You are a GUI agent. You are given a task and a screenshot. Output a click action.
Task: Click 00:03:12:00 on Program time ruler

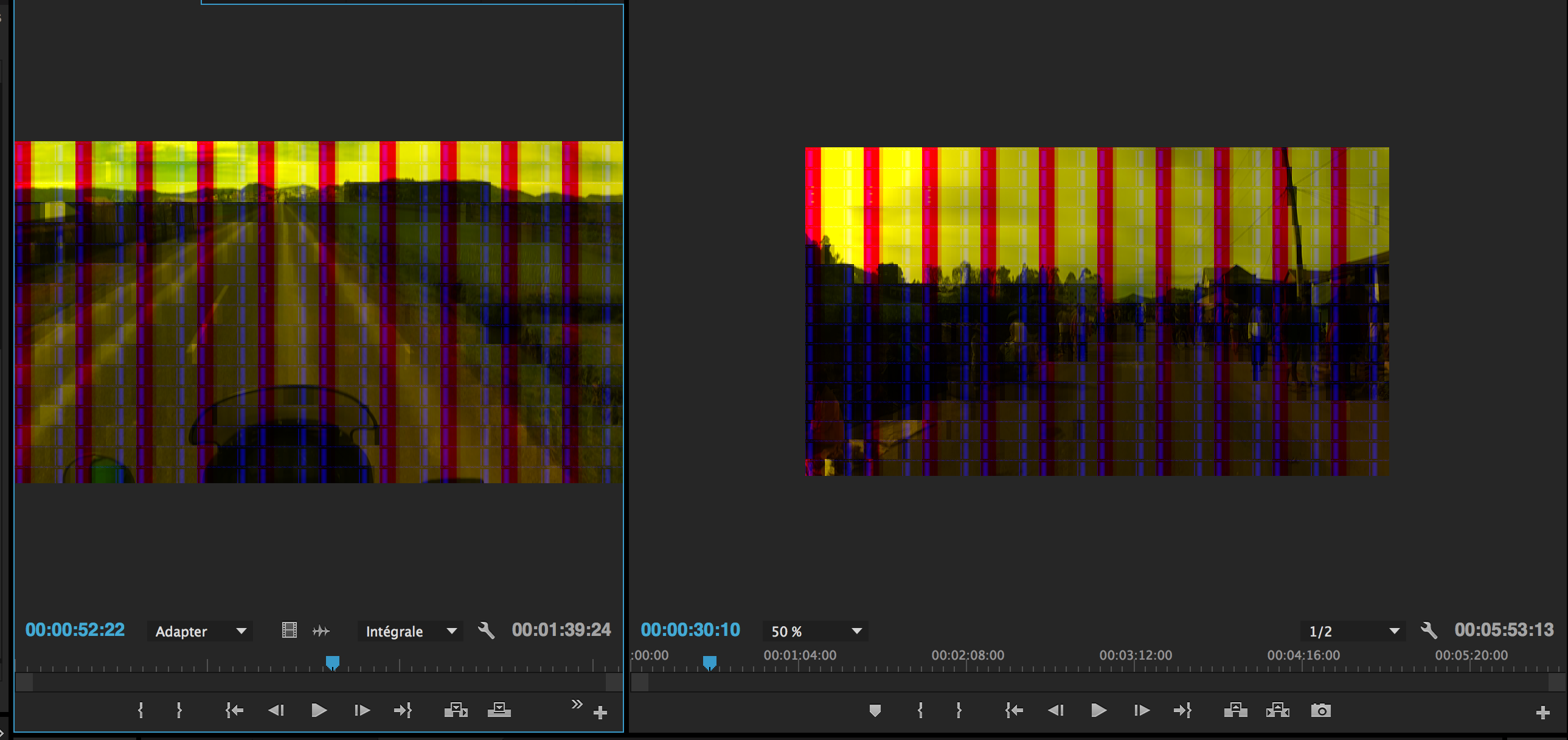tap(1136, 655)
